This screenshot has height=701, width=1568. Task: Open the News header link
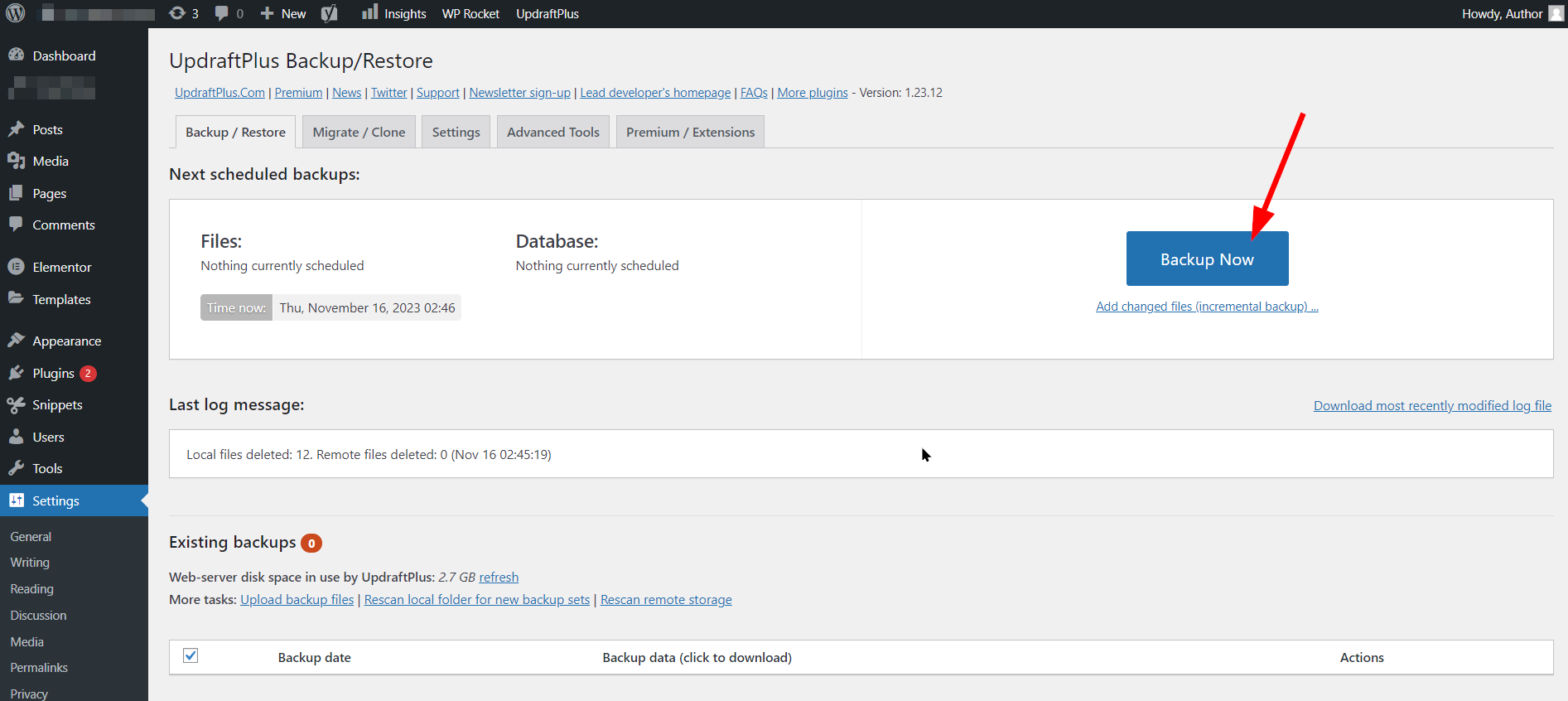tap(346, 93)
